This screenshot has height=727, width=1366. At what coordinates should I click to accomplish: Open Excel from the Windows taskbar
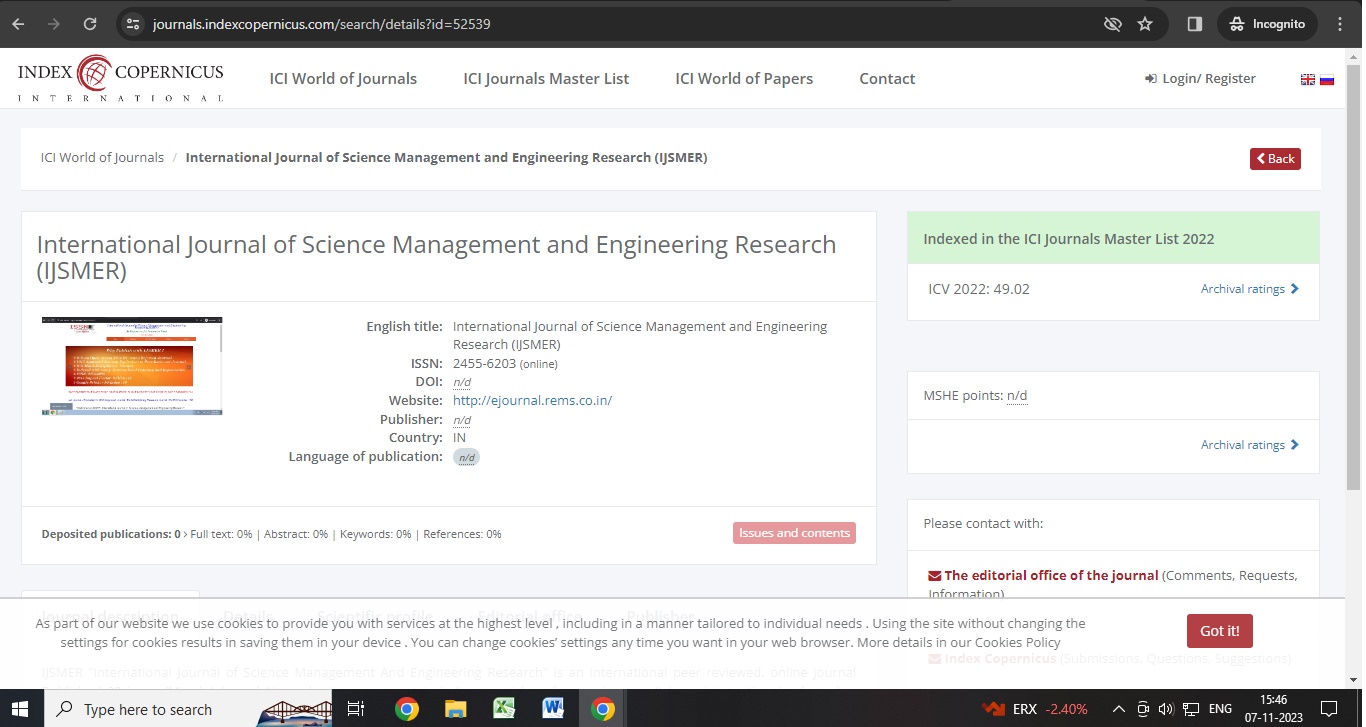point(504,709)
